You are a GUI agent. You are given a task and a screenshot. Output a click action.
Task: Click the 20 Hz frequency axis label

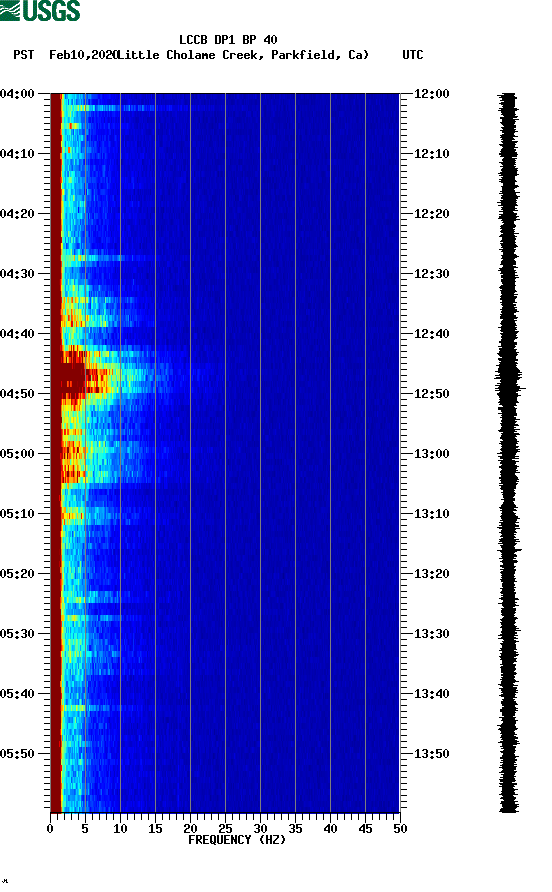coord(190,829)
